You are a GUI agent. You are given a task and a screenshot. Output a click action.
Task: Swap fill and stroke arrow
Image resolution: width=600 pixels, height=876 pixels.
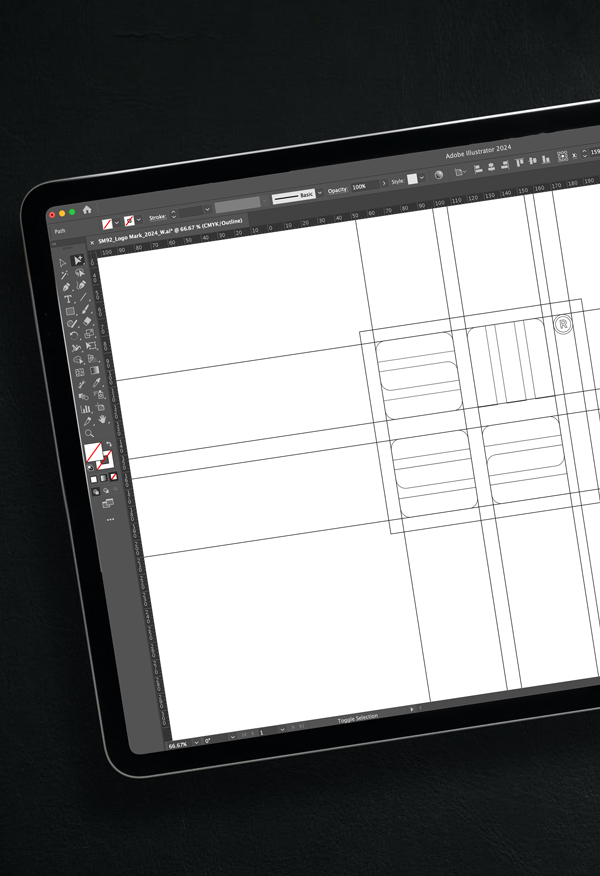[107, 446]
